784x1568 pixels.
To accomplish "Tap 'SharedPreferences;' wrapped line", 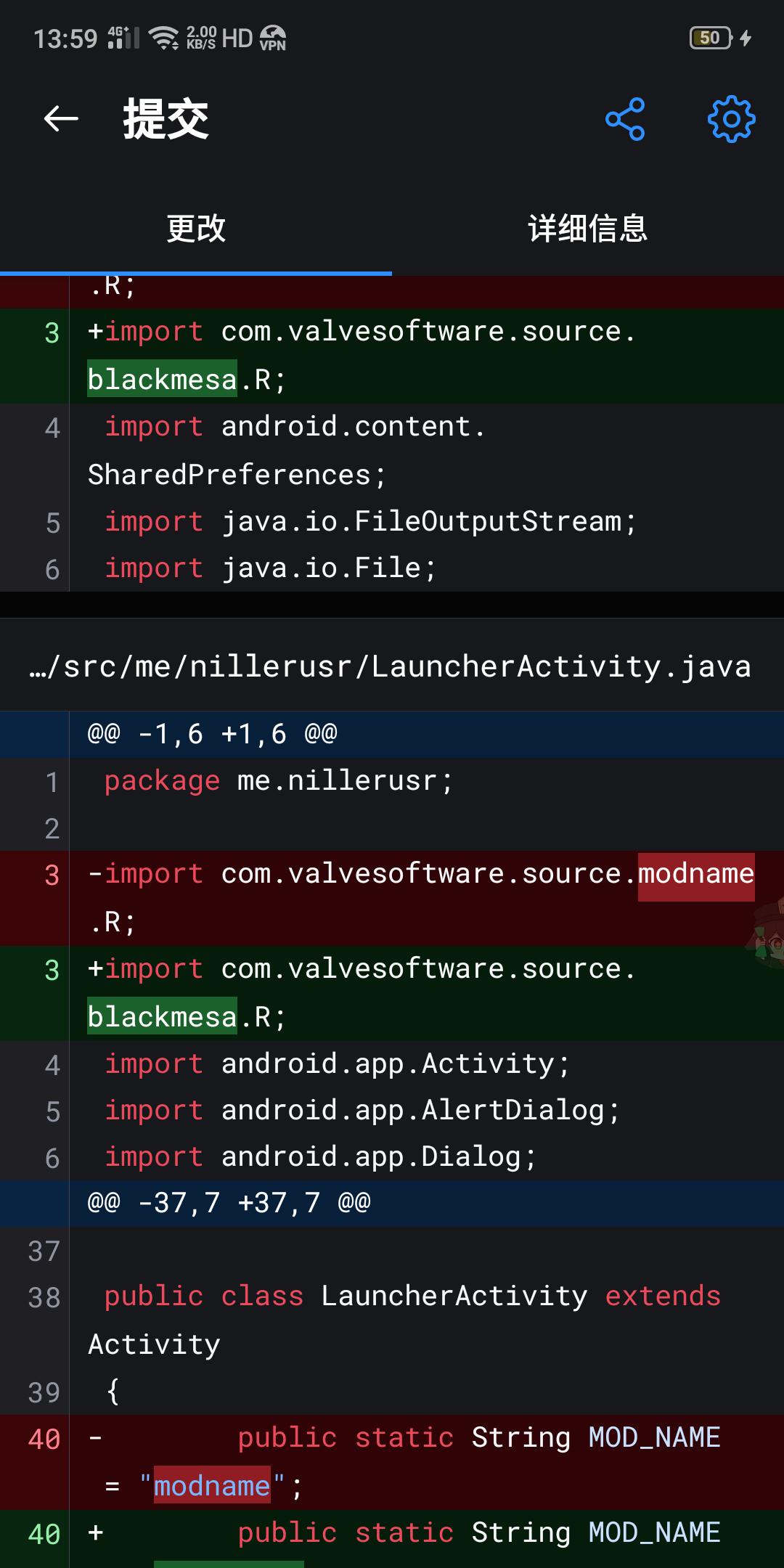I will tap(237, 475).
